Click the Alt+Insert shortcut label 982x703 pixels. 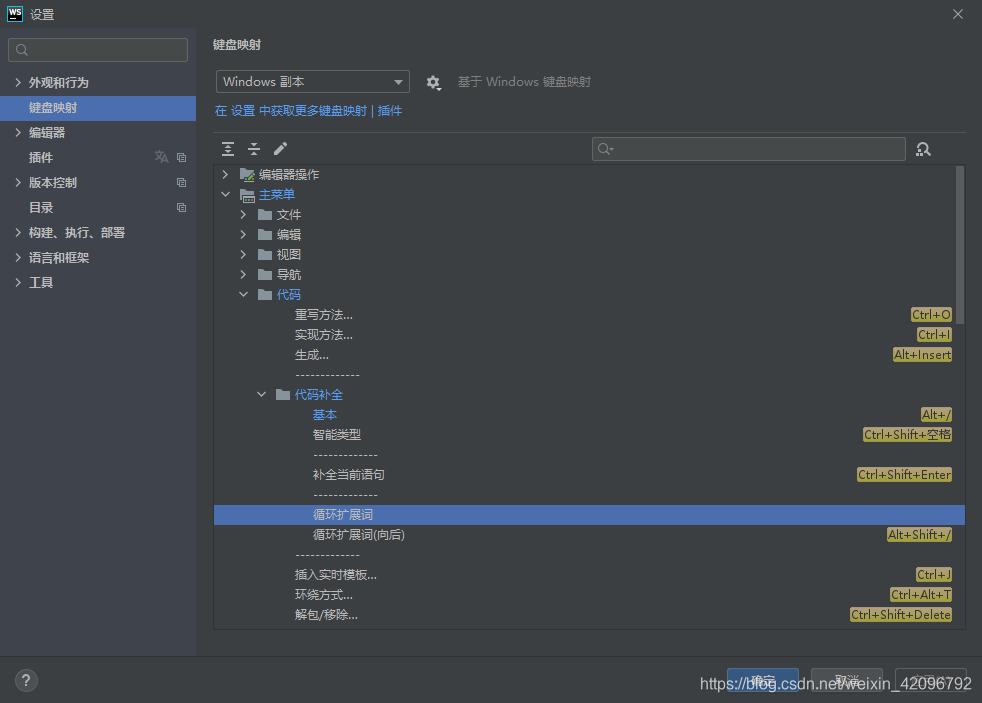pyautogui.click(x=923, y=355)
